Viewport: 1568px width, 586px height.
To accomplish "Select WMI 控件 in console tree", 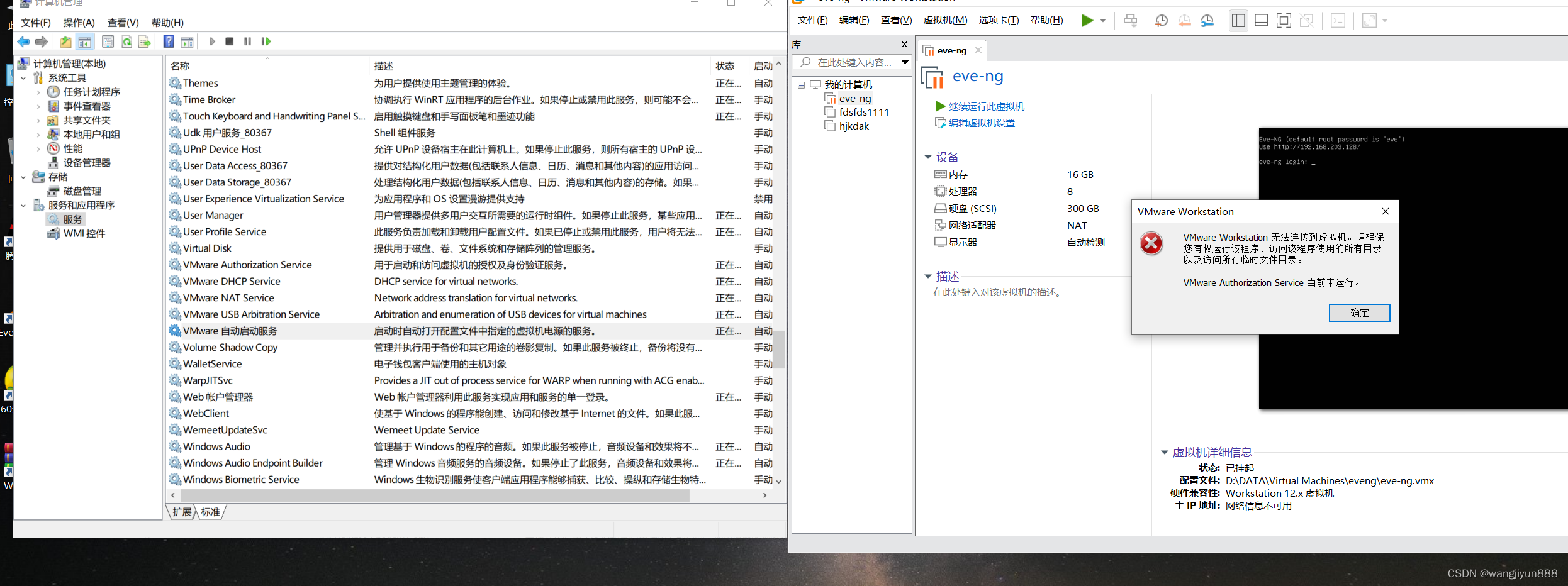I will pos(84,233).
